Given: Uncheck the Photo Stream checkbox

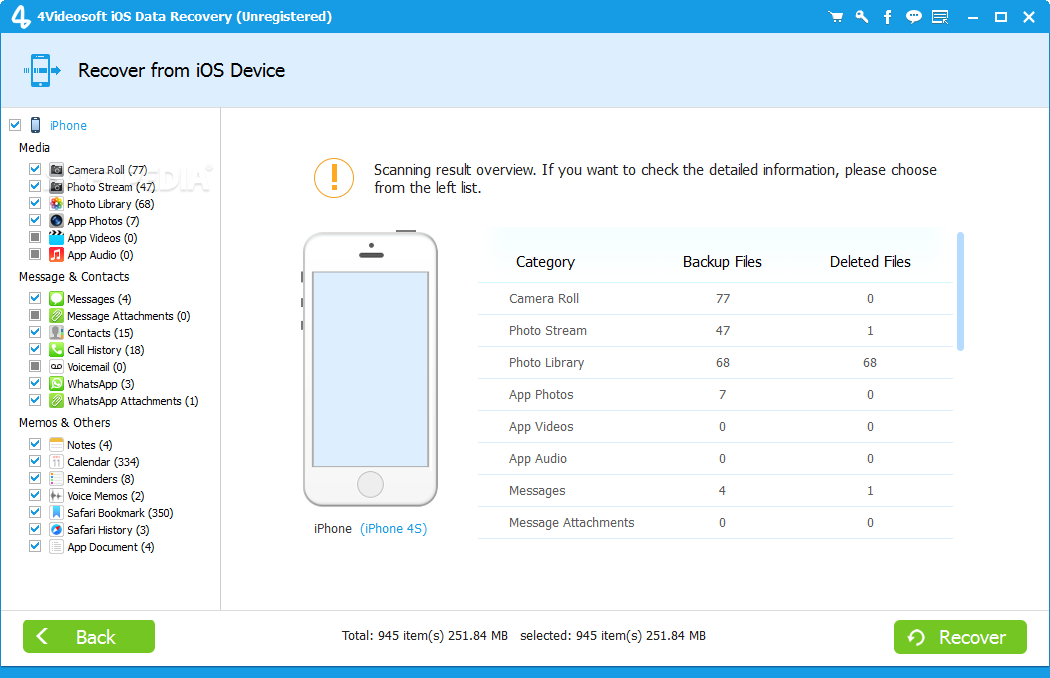Looking at the screenshot, I should [x=35, y=186].
